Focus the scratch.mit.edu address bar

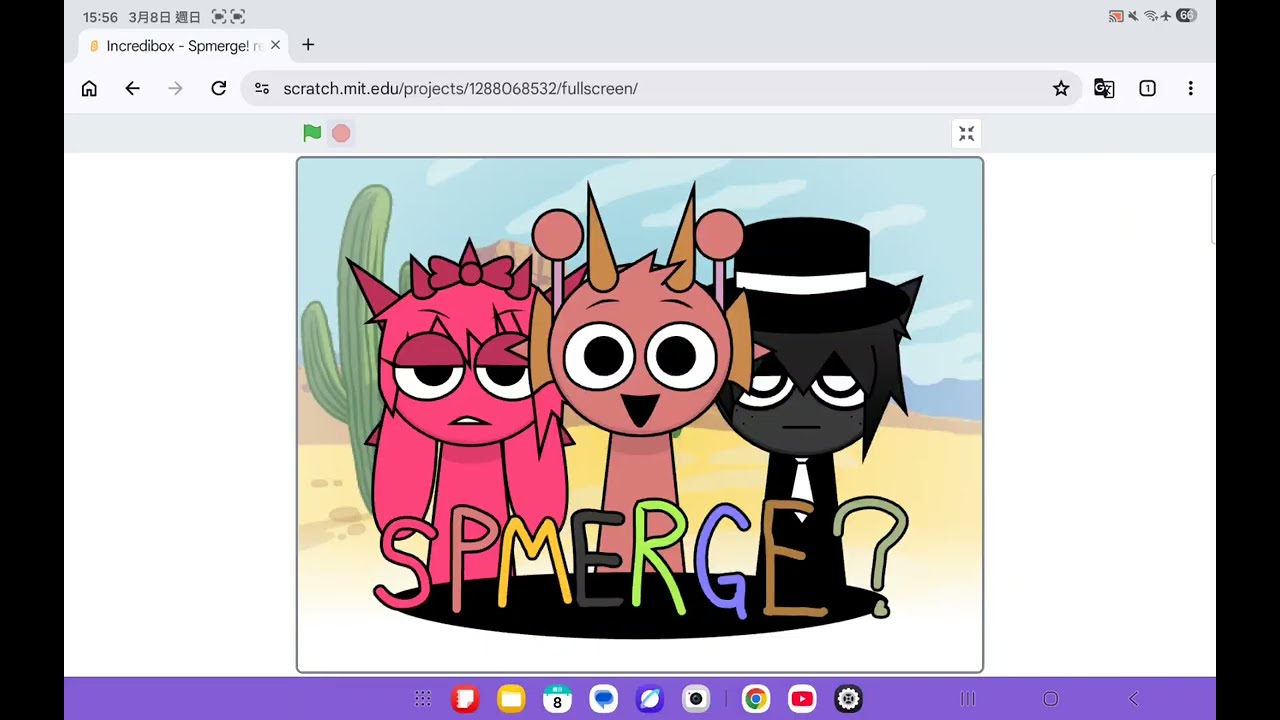tap(661, 88)
